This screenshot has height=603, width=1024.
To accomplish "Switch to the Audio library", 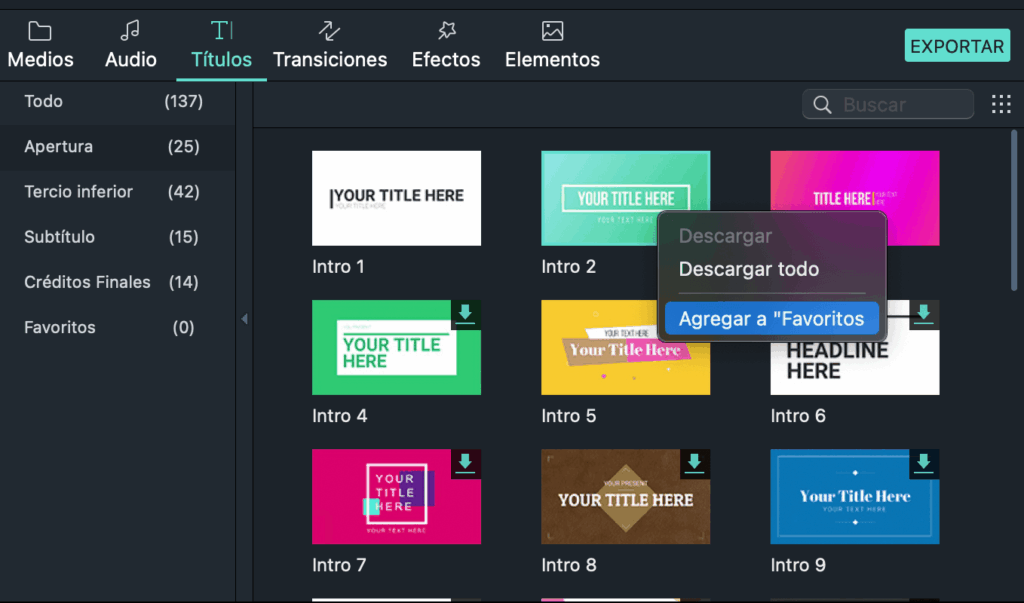I will point(131,45).
